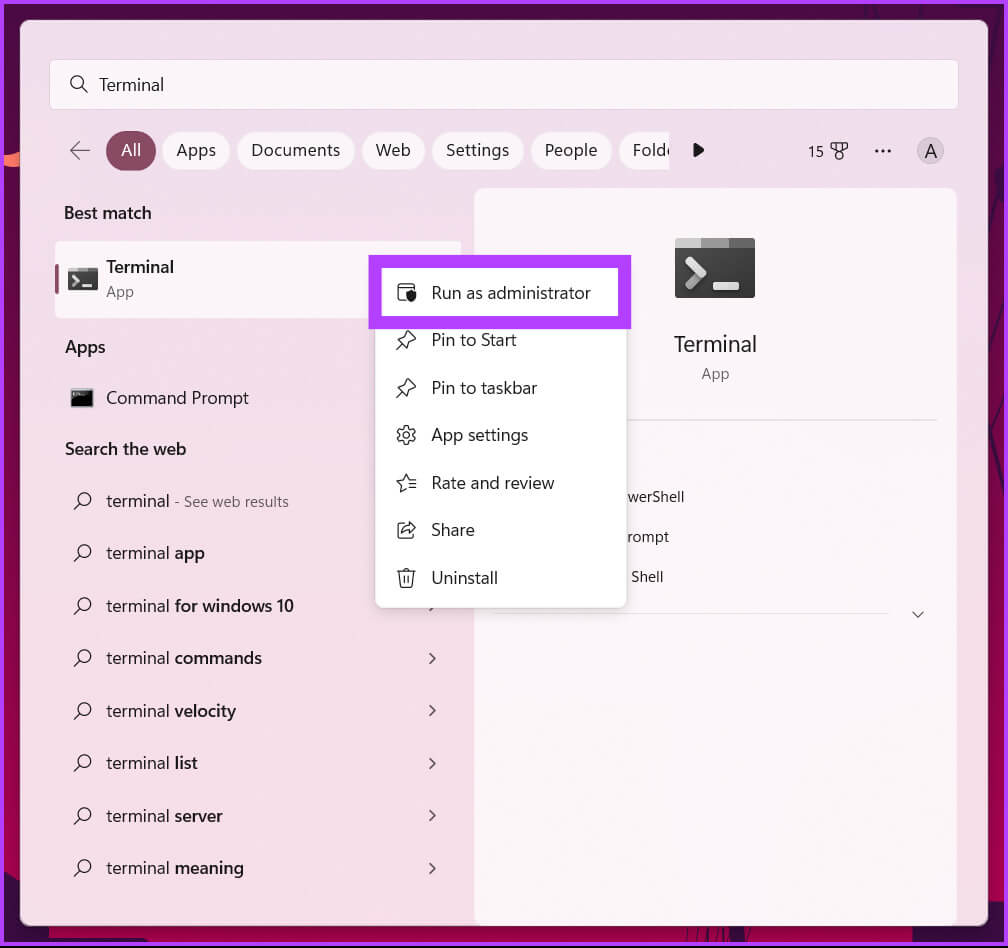Expand the chevron next to 'terminal meaning'

coord(432,868)
